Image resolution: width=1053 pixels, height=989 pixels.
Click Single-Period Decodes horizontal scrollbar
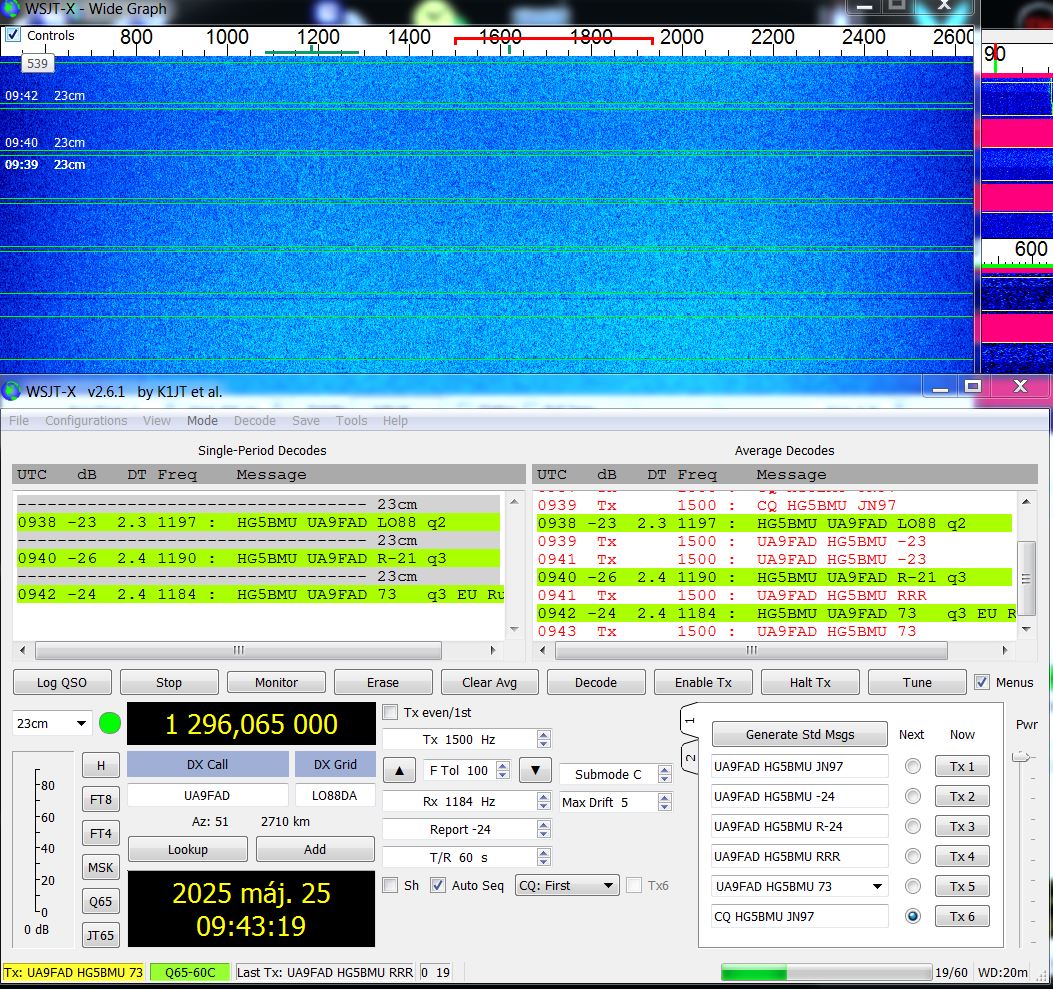click(x=238, y=650)
